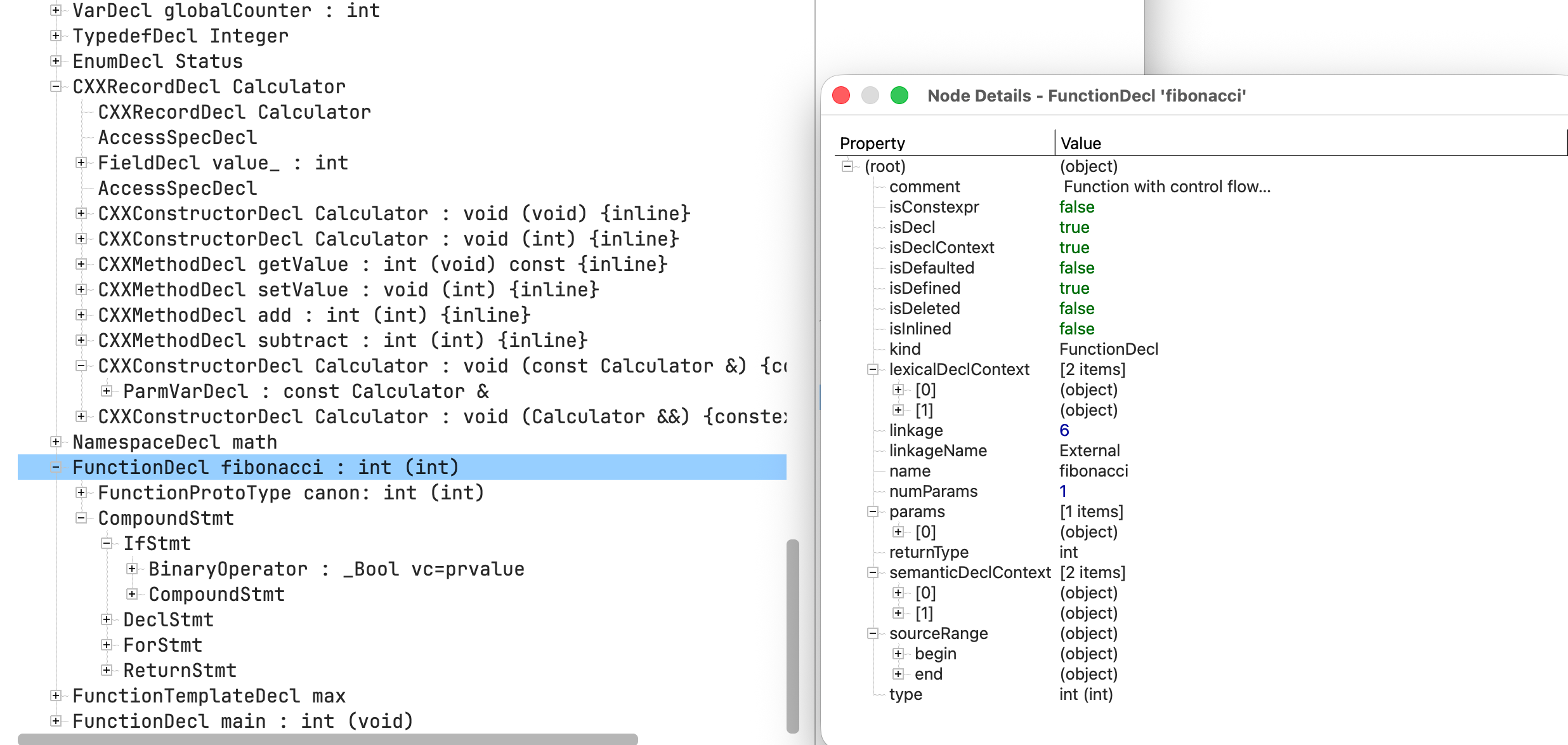The height and width of the screenshot is (745, 1568).
Task: Expand the BinaryOperator node inside IfStmt
Action: [131, 569]
